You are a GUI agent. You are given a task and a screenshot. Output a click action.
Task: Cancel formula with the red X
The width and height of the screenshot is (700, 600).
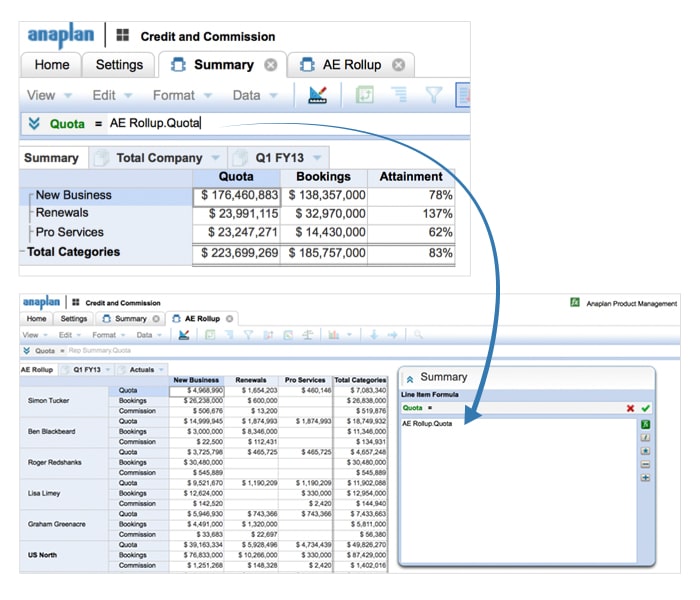coord(630,408)
